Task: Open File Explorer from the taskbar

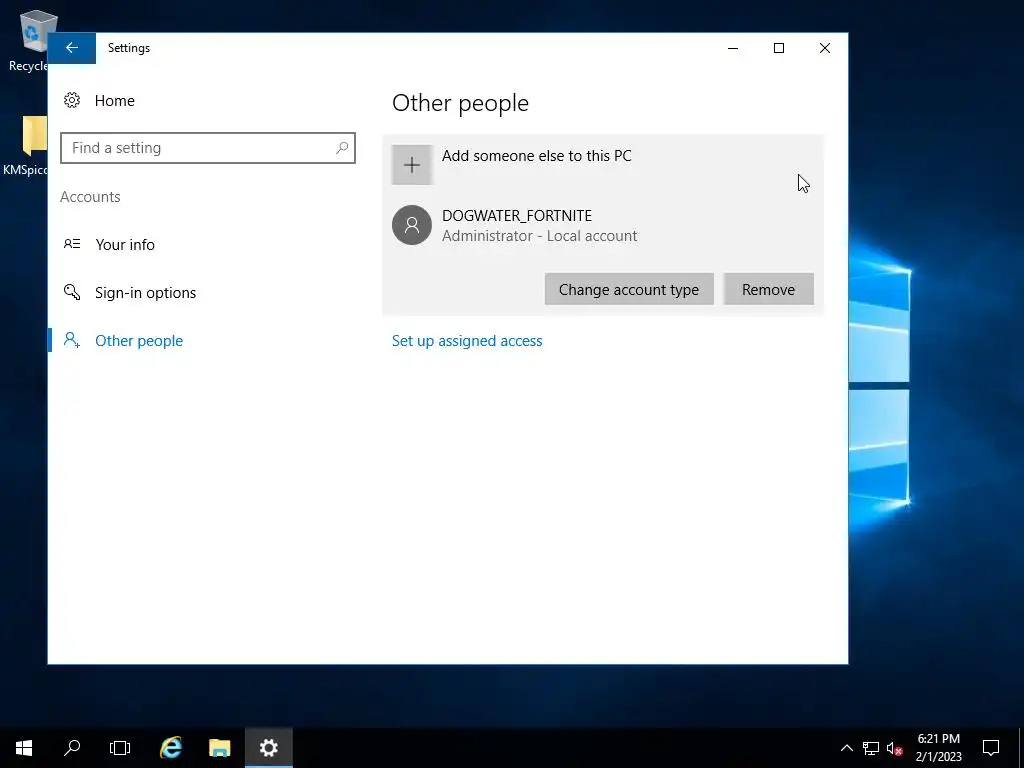Action: pos(219,748)
